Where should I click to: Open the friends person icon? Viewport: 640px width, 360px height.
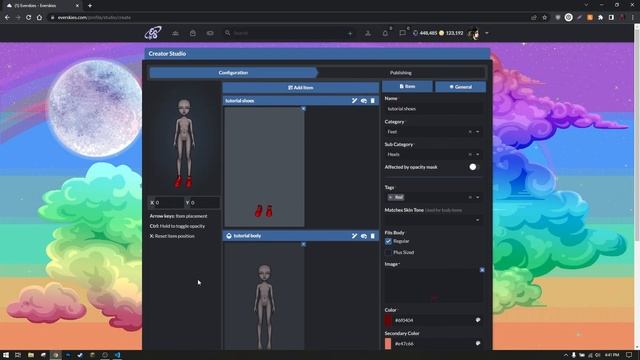click(x=368, y=33)
